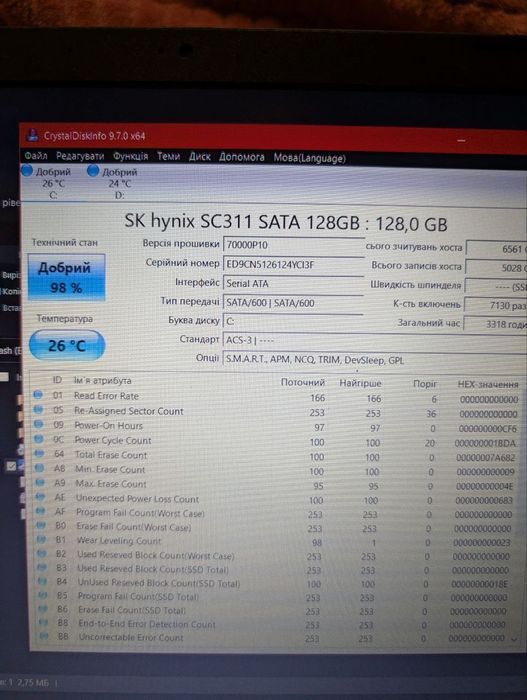Viewport: 527px width, 700px height.
Task: Select the Wear Leveling Count attribute name
Action: click(x=119, y=541)
